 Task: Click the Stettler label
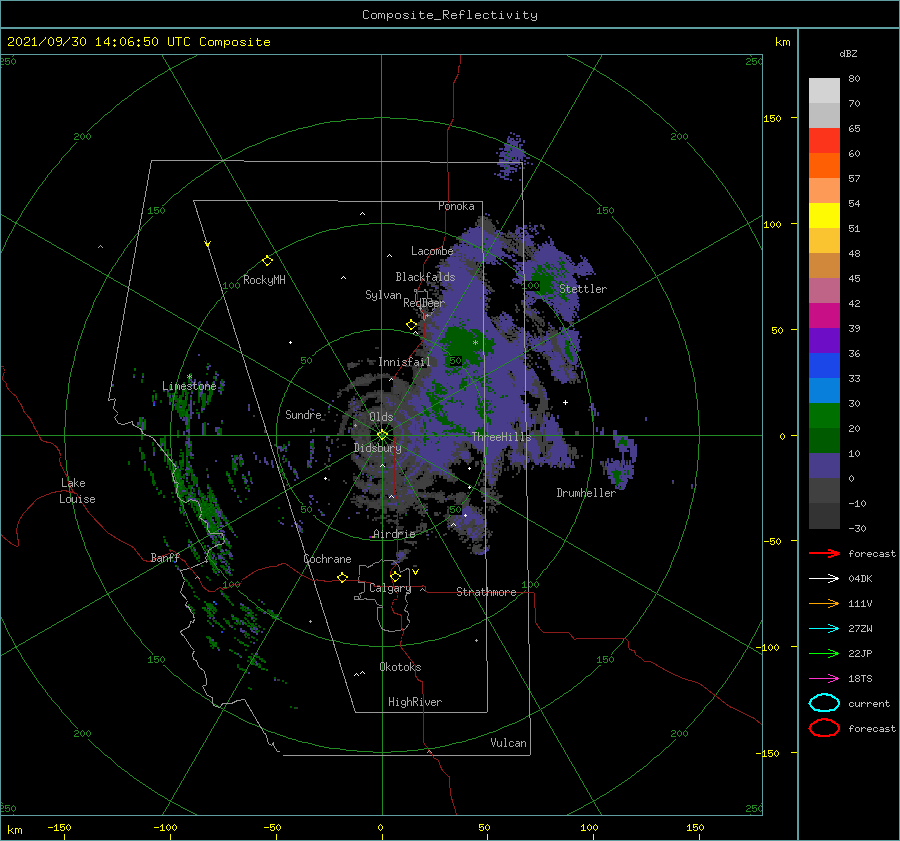coord(583,289)
